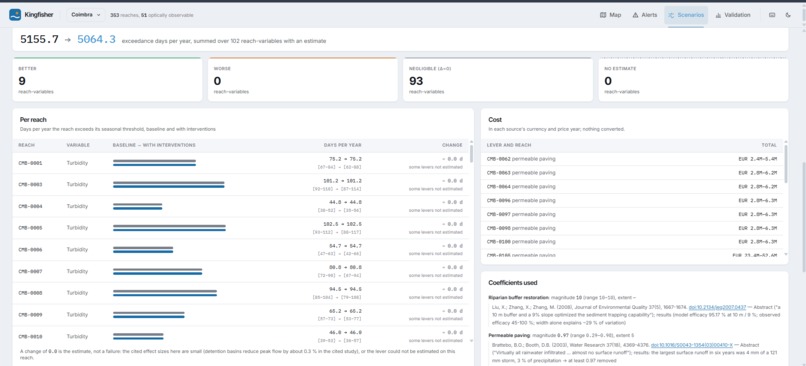Click the Cost table scrollbar
The height and width of the screenshot is (366, 806).
coord(785,164)
